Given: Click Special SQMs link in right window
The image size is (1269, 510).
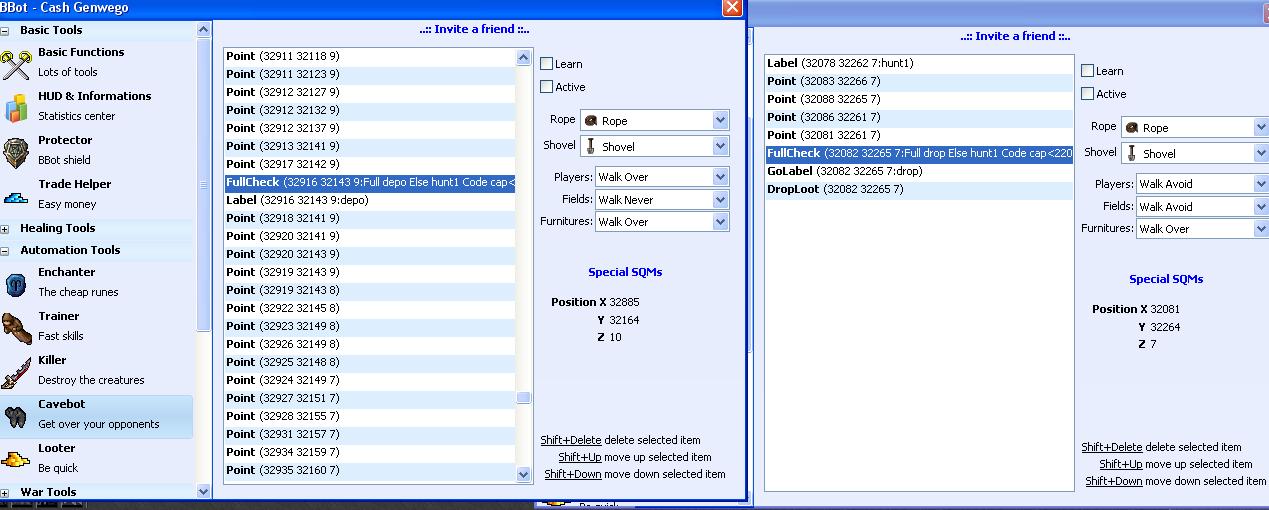Looking at the screenshot, I should pyautogui.click(x=1165, y=280).
